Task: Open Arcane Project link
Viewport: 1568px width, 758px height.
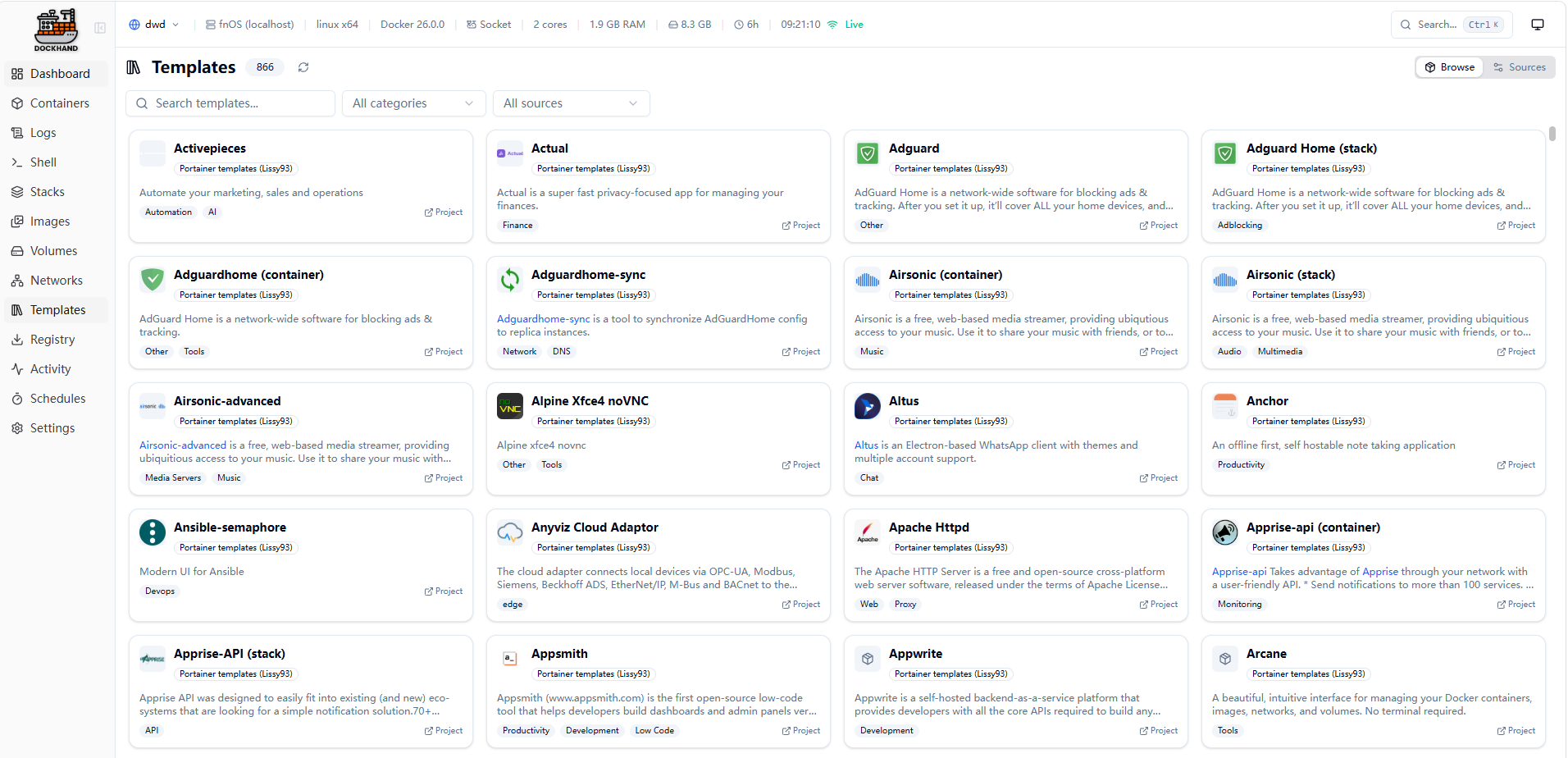Action: (x=1516, y=731)
